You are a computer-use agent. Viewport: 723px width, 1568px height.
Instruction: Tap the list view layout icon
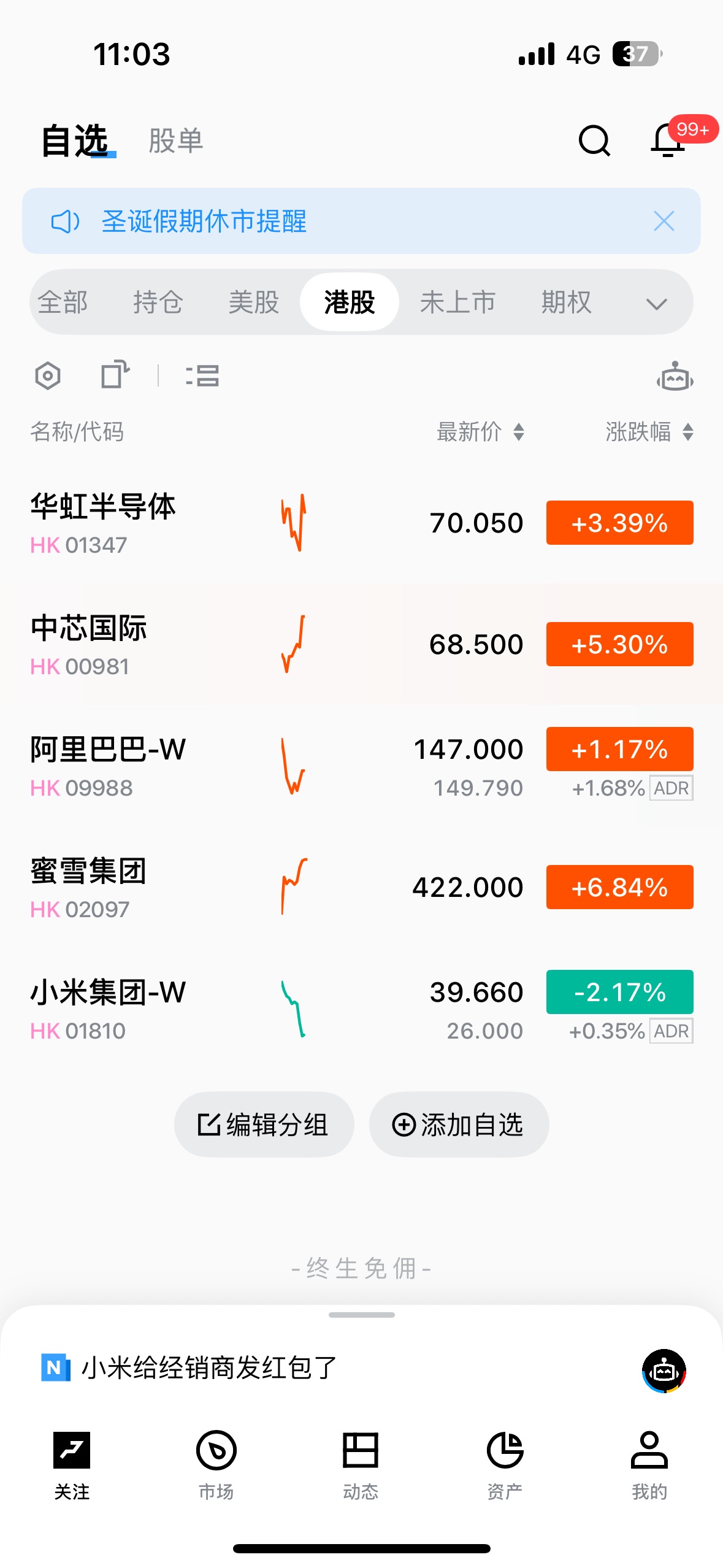pos(202,375)
